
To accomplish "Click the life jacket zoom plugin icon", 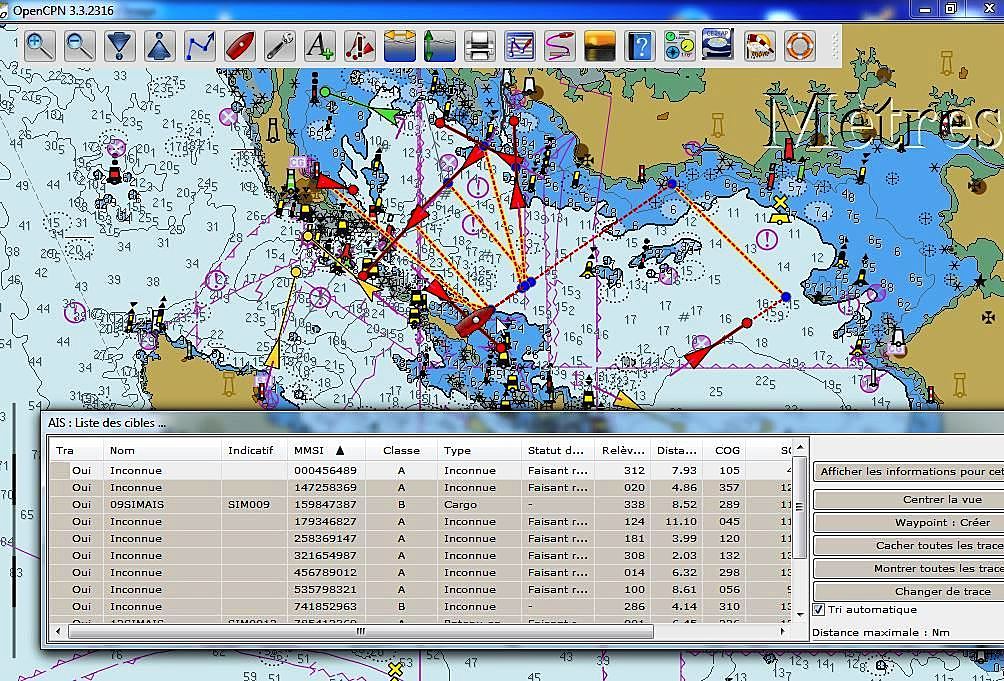I will point(759,46).
